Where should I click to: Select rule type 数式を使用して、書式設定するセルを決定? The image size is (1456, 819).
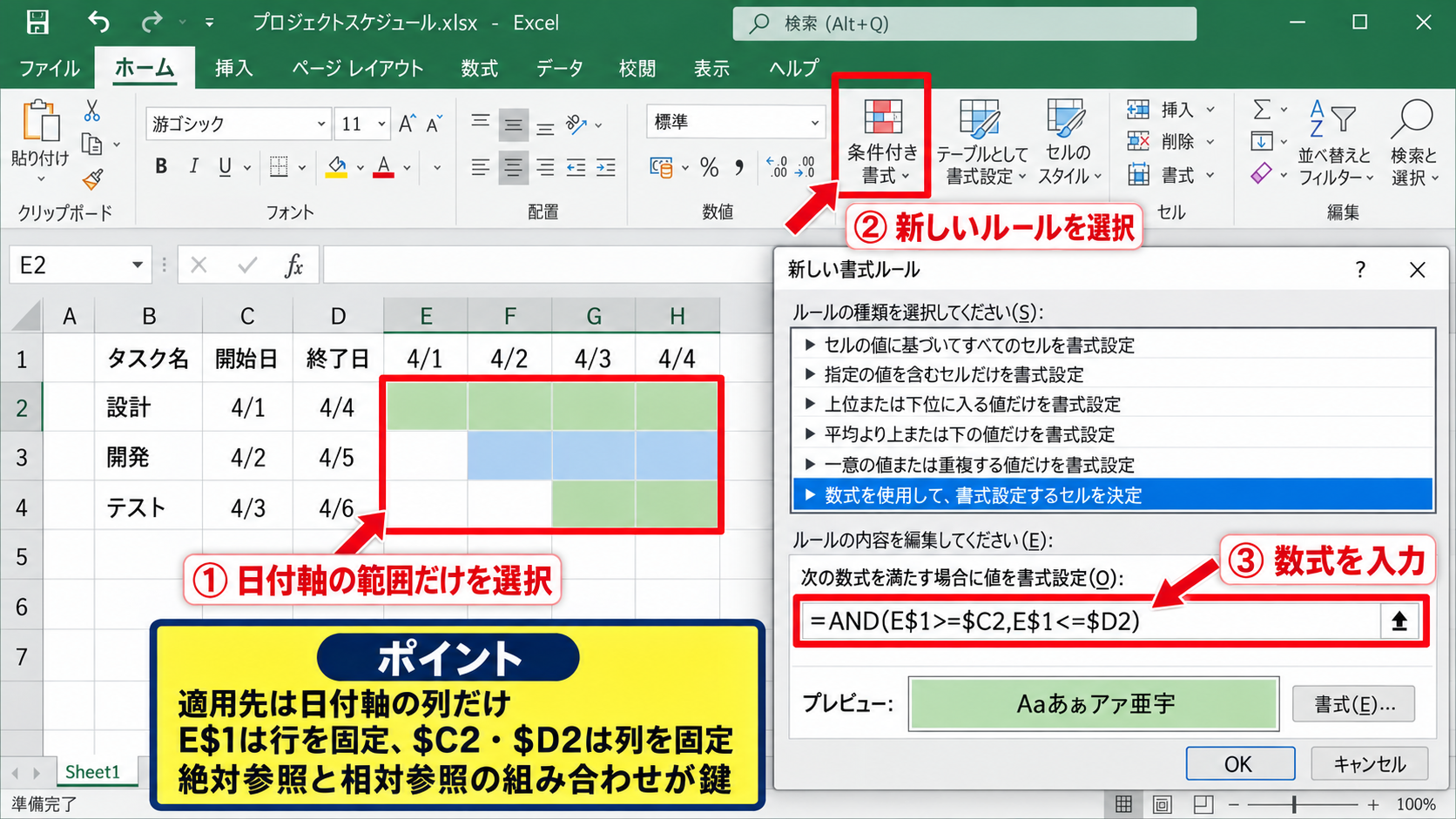pos(1112,495)
